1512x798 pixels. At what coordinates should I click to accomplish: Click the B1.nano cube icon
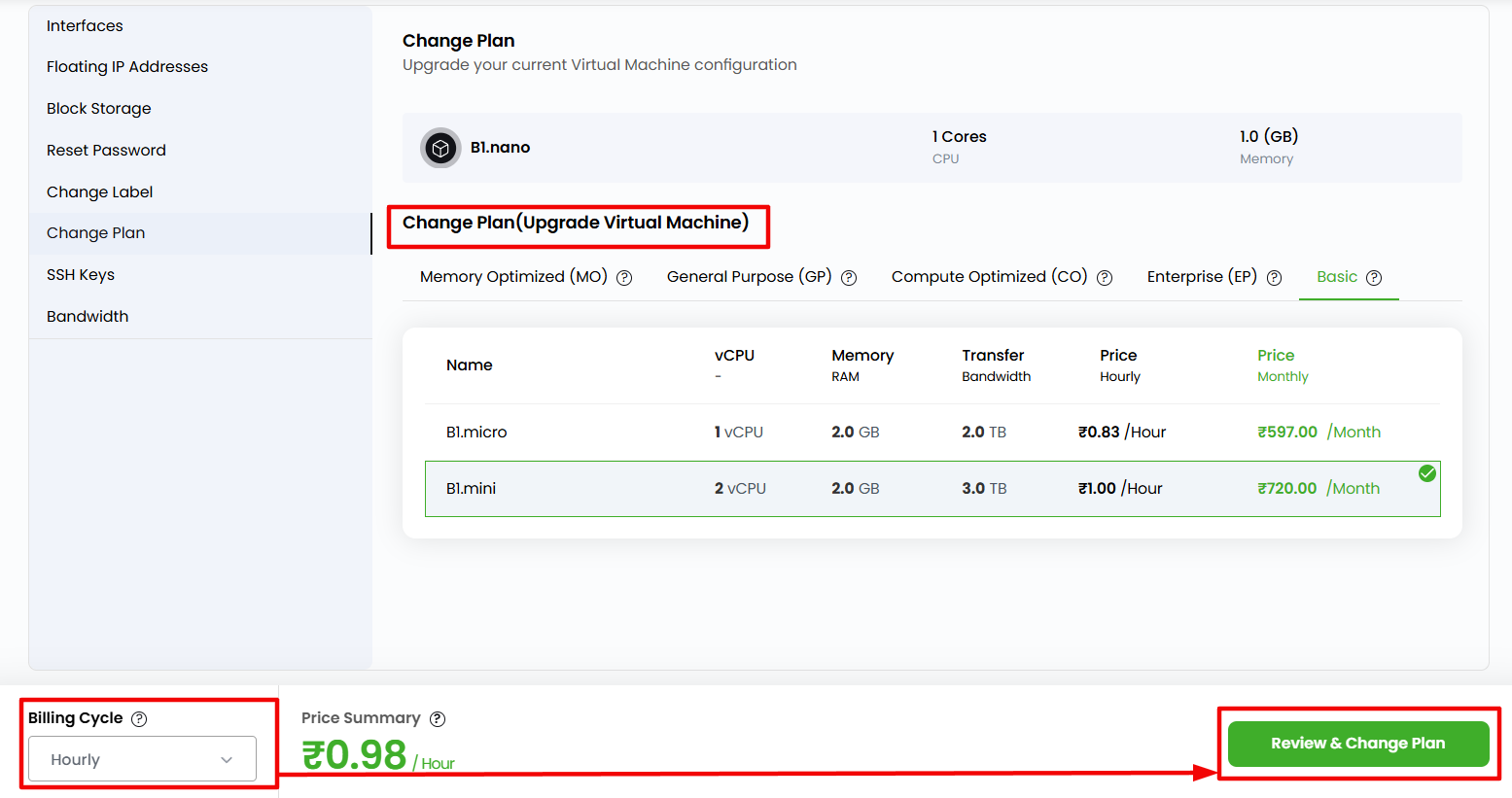(440, 149)
